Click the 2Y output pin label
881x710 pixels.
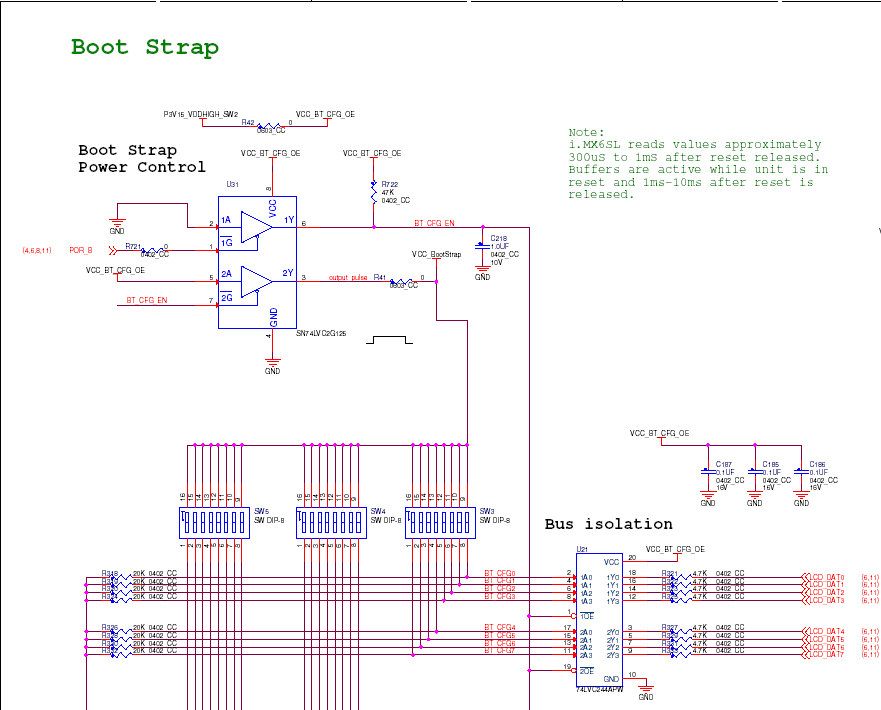tap(288, 273)
